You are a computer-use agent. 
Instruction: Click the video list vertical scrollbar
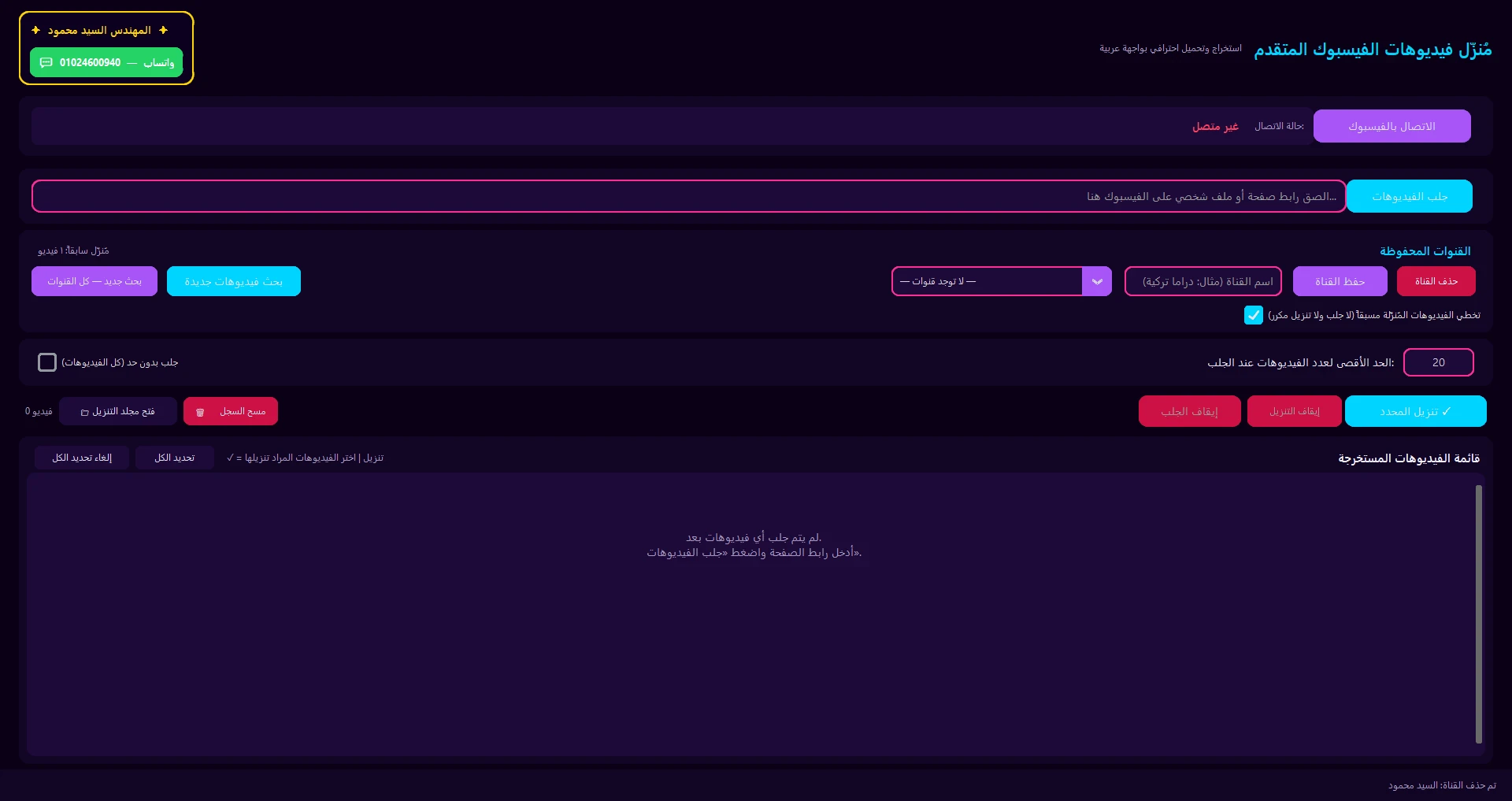pyautogui.click(x=1478, y=614)
